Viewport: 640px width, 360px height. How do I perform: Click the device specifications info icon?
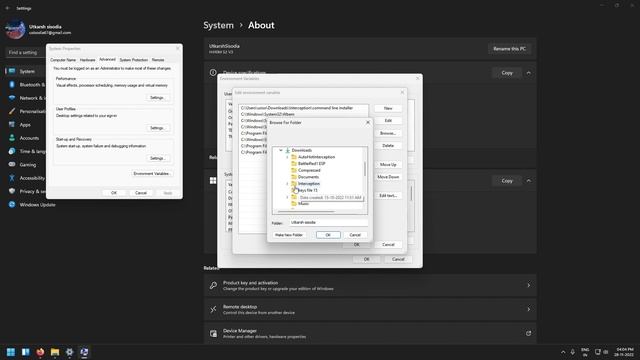(x=213, y=73)
